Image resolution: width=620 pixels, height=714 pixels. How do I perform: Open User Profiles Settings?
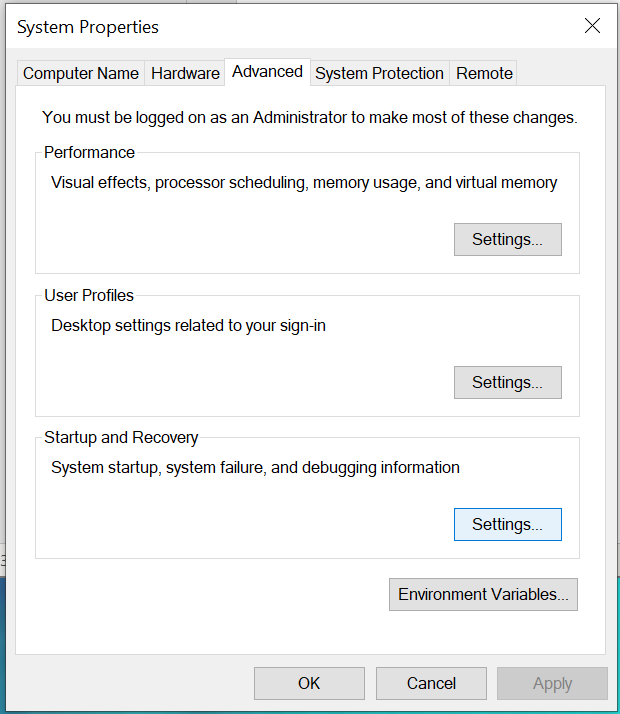pyautogui.click(x=508, y=382)
